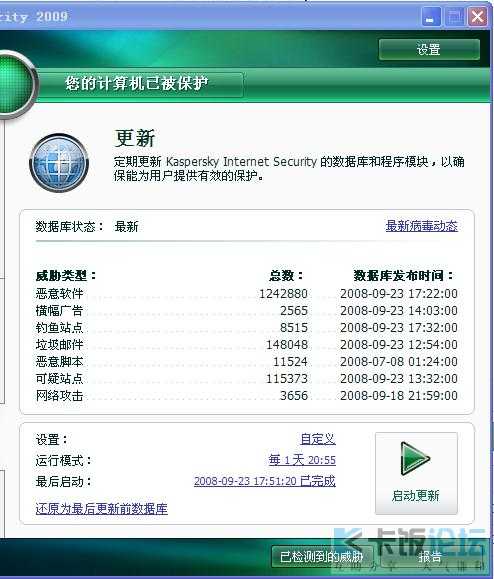The width and height of the screenshot is (494, 579).
Task: Click the 垃圾邮件 count 148048
Action: (287, 345)
